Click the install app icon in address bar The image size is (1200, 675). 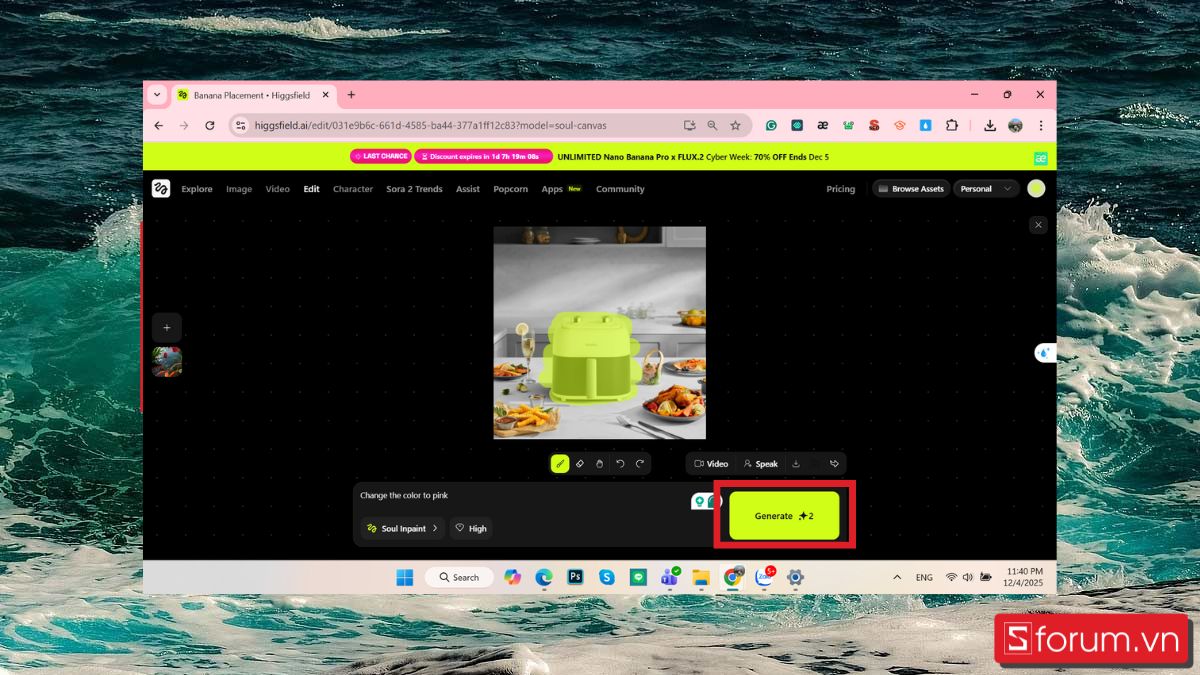pyautogui.click(x=690, y=125)
